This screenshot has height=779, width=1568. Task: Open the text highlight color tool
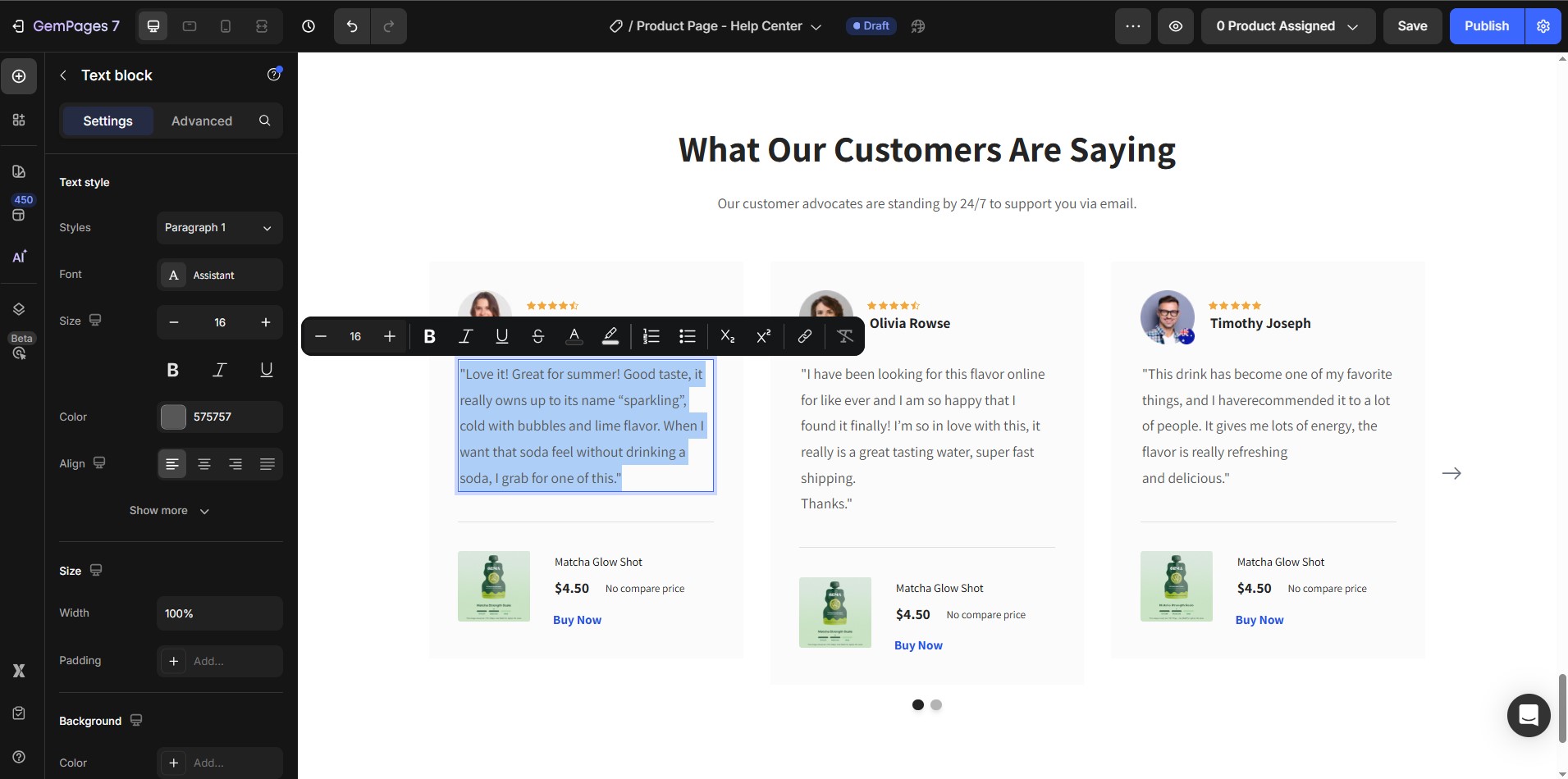(x=610, y=336)
